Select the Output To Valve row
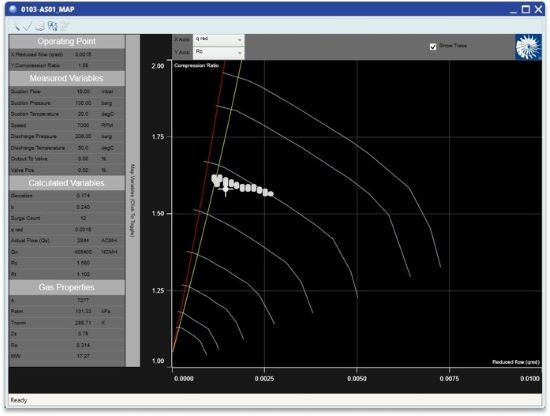550x416 pixels. (67, 159)
